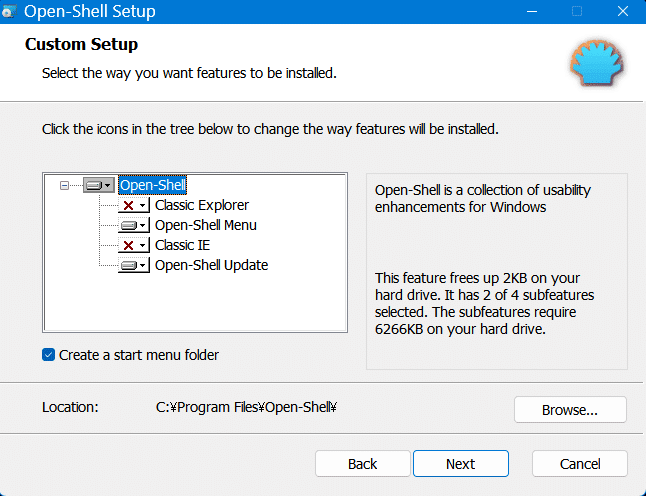Click the feature description text about usability enhancements
The image size is (646, 496).
click(482, 199)
